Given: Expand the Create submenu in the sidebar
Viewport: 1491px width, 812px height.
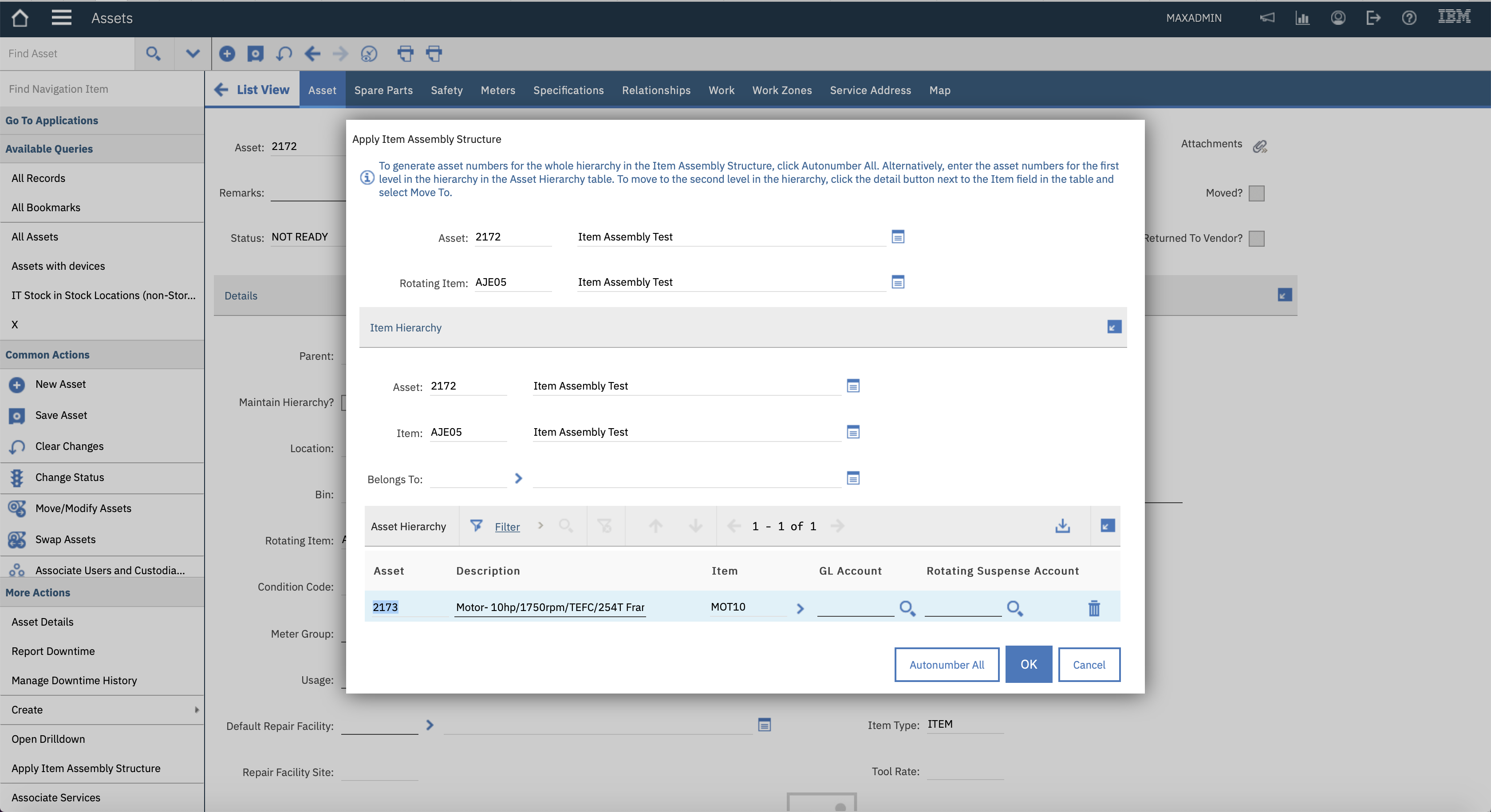Looking at the screenshot, I should (x=197, y=710).
